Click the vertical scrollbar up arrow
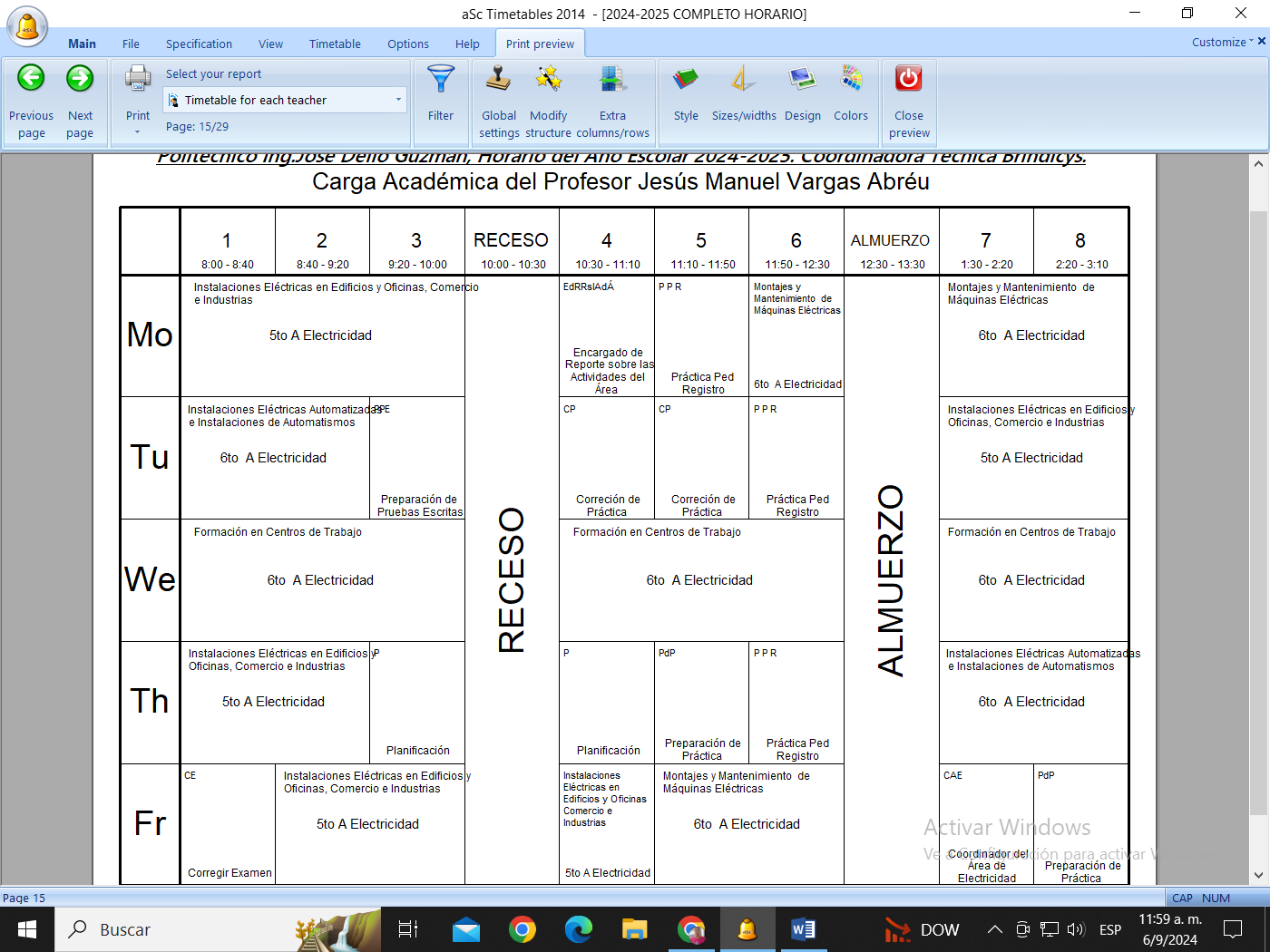The width and height of the screenshot is (1270, 952). tap(1257, 164)
